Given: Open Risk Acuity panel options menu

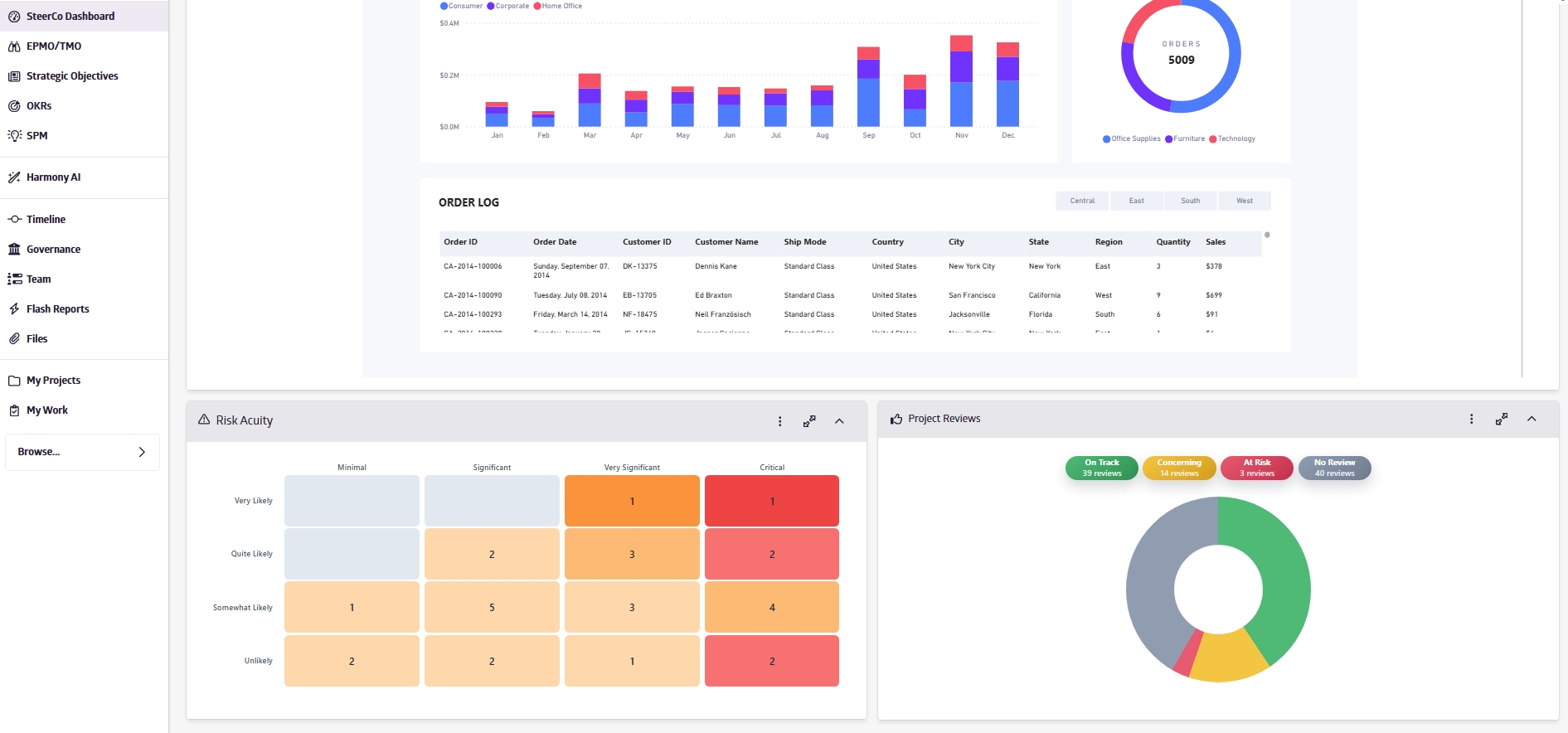Looking at the screenshot, I should (x=779, y=421).
